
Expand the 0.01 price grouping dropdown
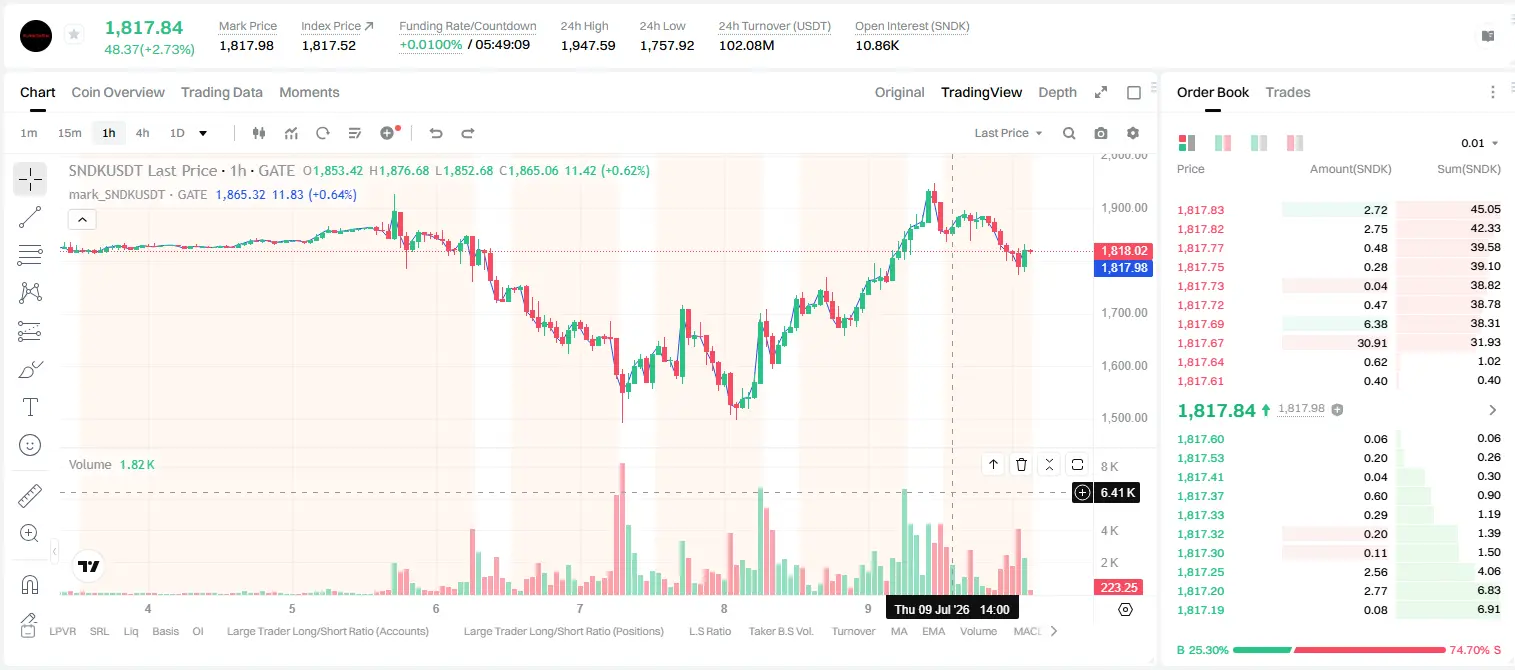coord(1480,143)
